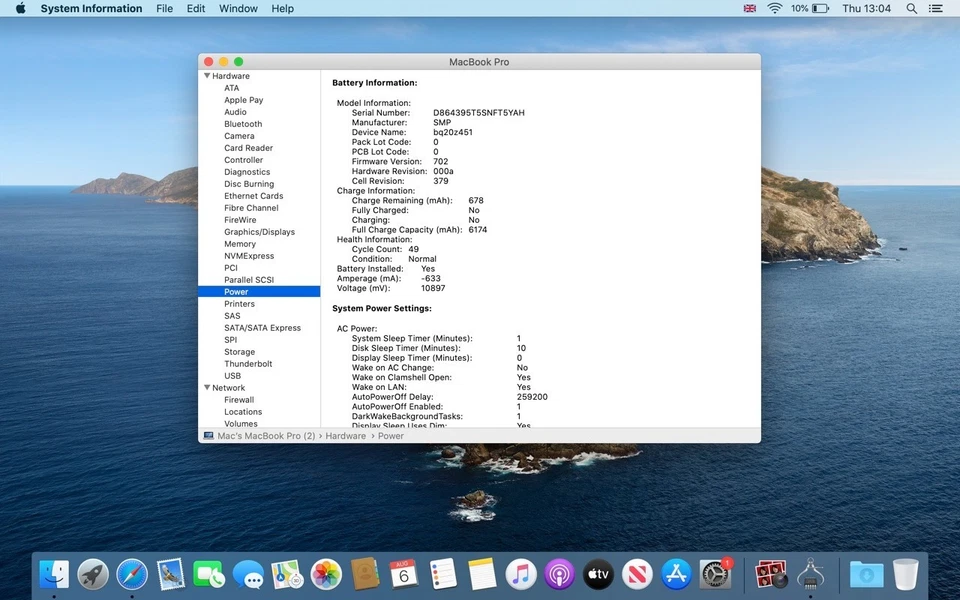Select ATA in the sidebar
The height and width of the screenshot is (600, 960).
coord(231,88)
